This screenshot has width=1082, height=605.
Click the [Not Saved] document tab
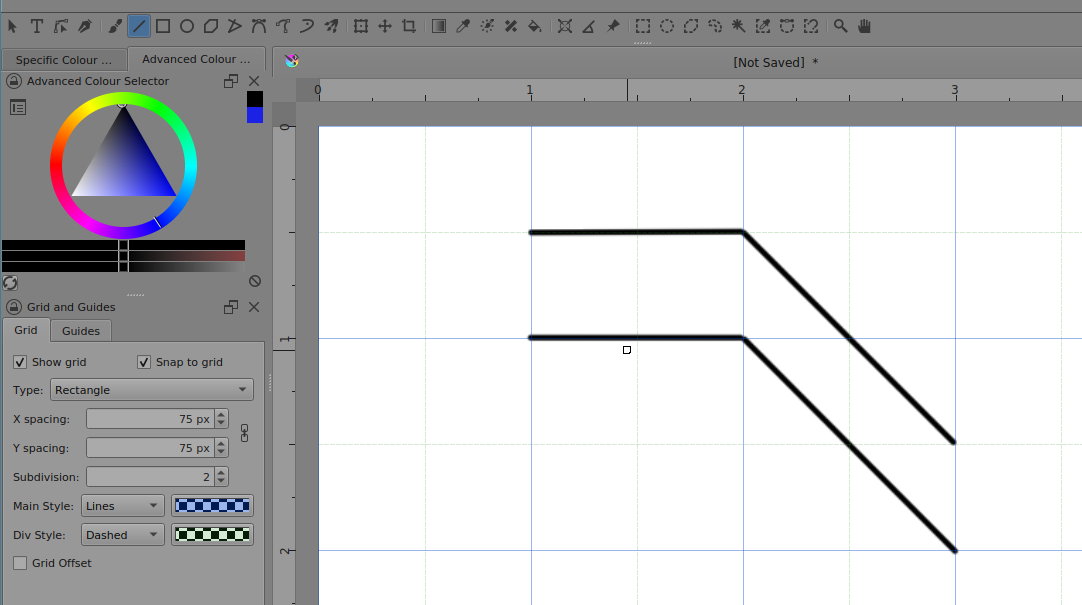tap(776, 62)
